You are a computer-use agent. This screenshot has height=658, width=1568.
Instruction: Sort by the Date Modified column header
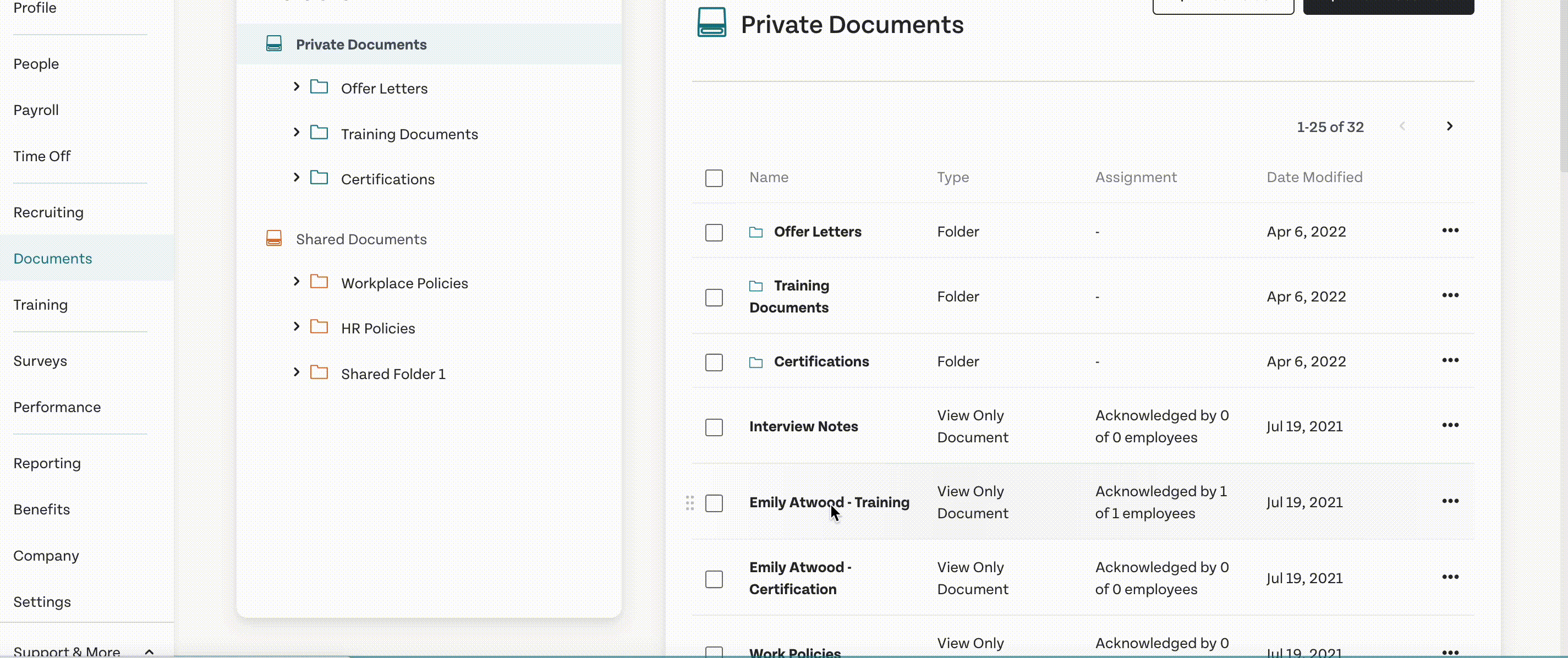click(1314, 177)
